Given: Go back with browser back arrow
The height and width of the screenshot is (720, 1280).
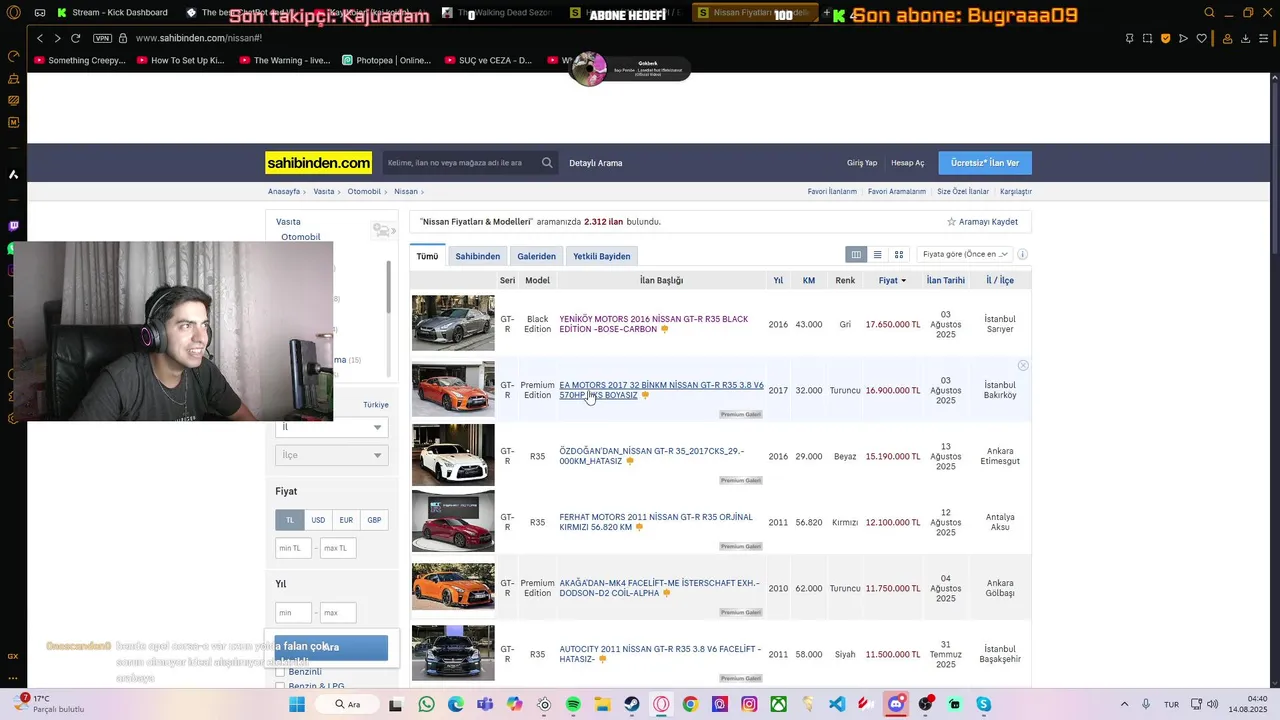Looking at the screenshot, I should click(x=40, y=38).
